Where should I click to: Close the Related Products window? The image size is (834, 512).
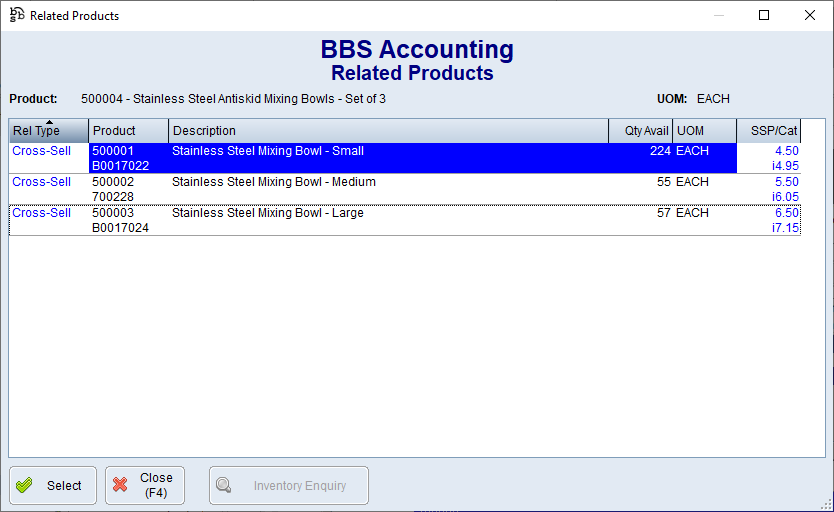pos(810,15)
